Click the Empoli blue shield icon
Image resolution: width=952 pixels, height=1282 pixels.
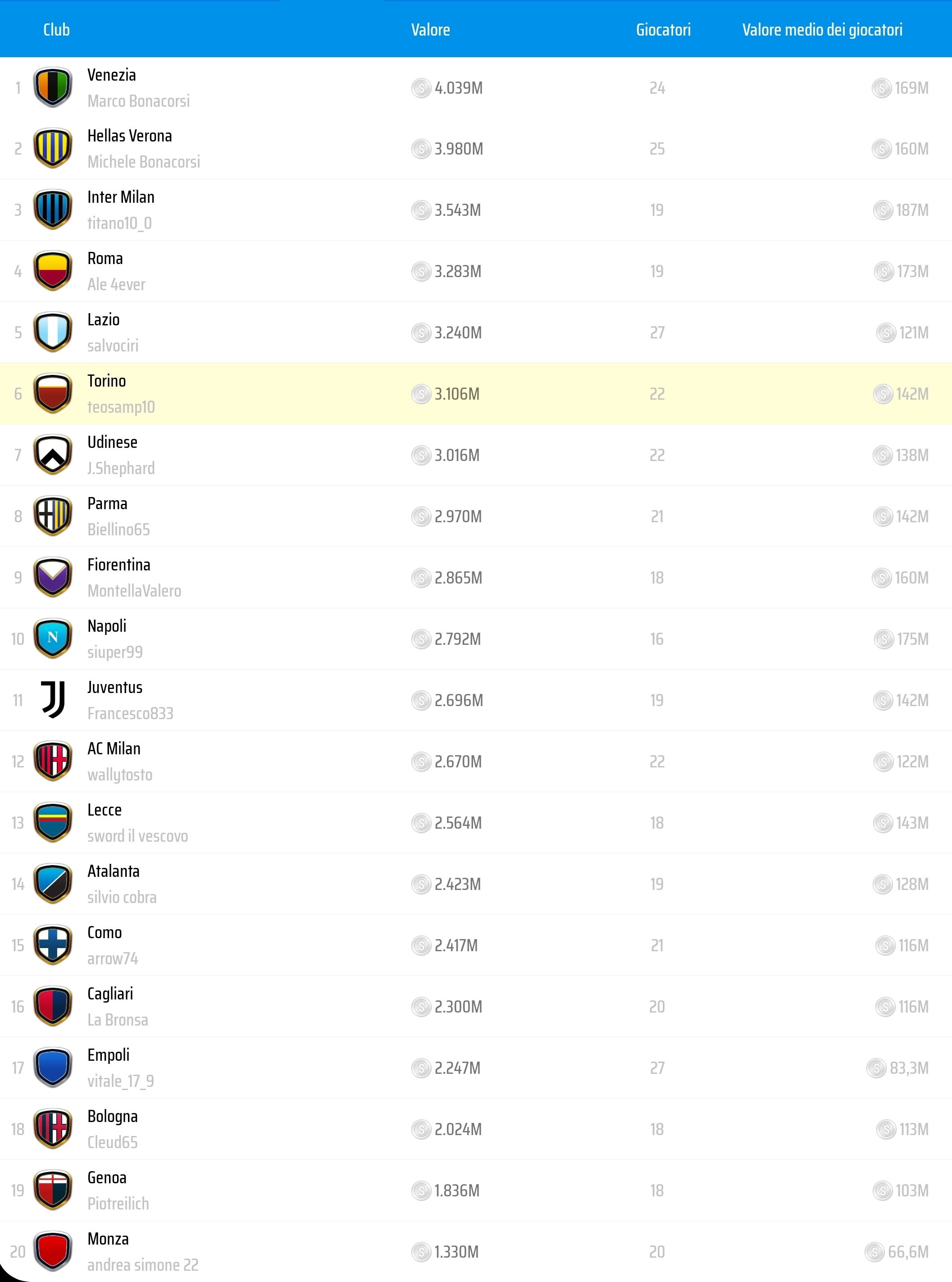52,1068
